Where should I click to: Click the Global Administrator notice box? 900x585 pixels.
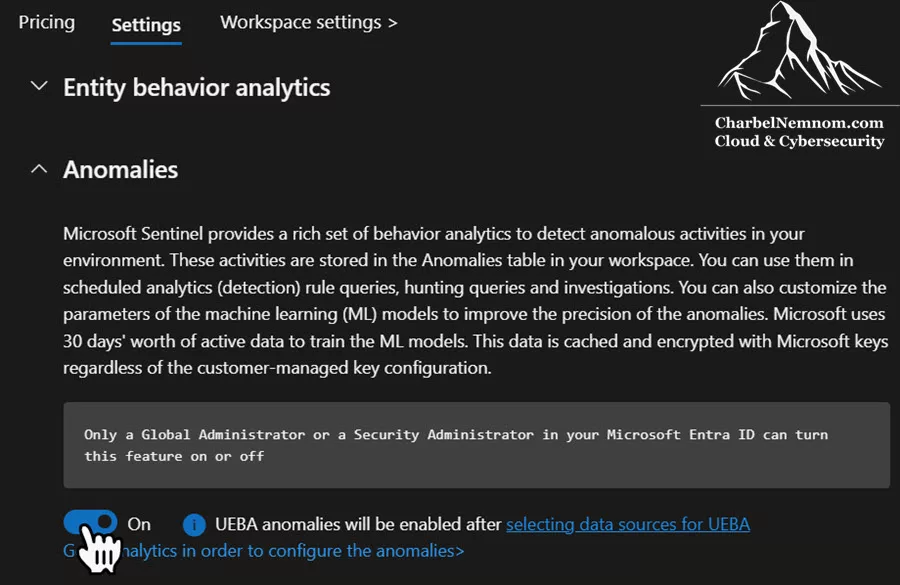(476, 445)
